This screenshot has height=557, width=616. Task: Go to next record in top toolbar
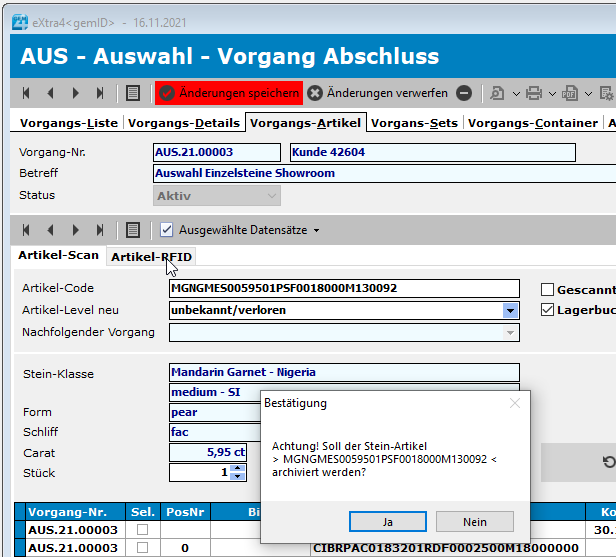point(75,93)
